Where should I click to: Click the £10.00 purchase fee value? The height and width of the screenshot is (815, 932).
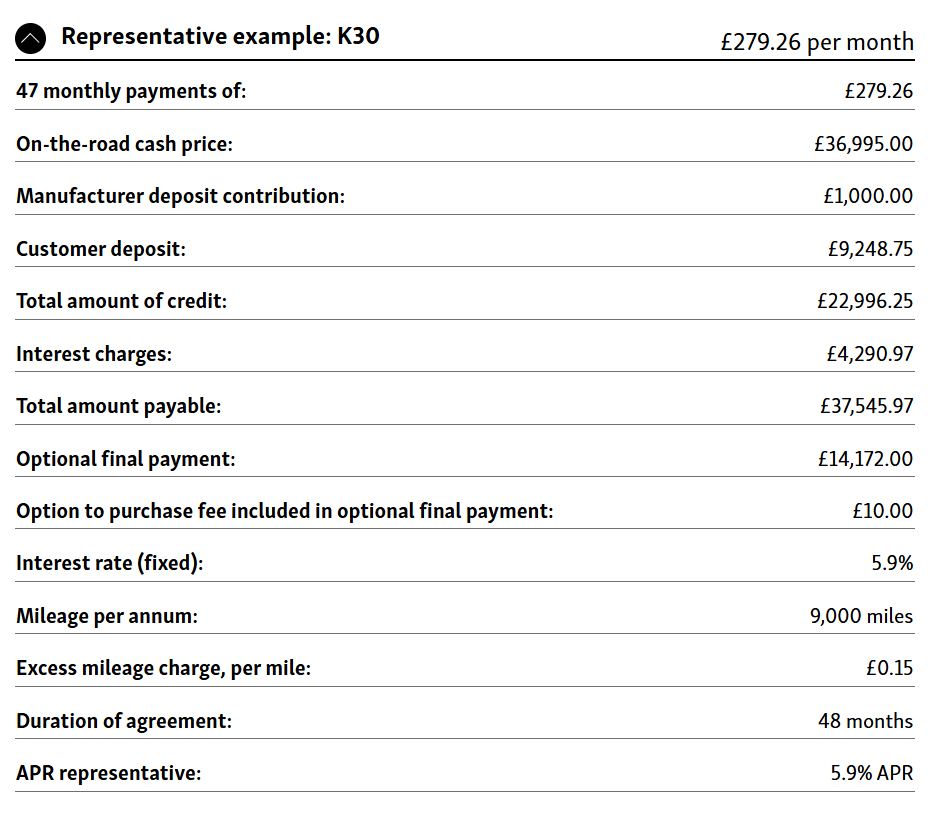tap(882, 511)
